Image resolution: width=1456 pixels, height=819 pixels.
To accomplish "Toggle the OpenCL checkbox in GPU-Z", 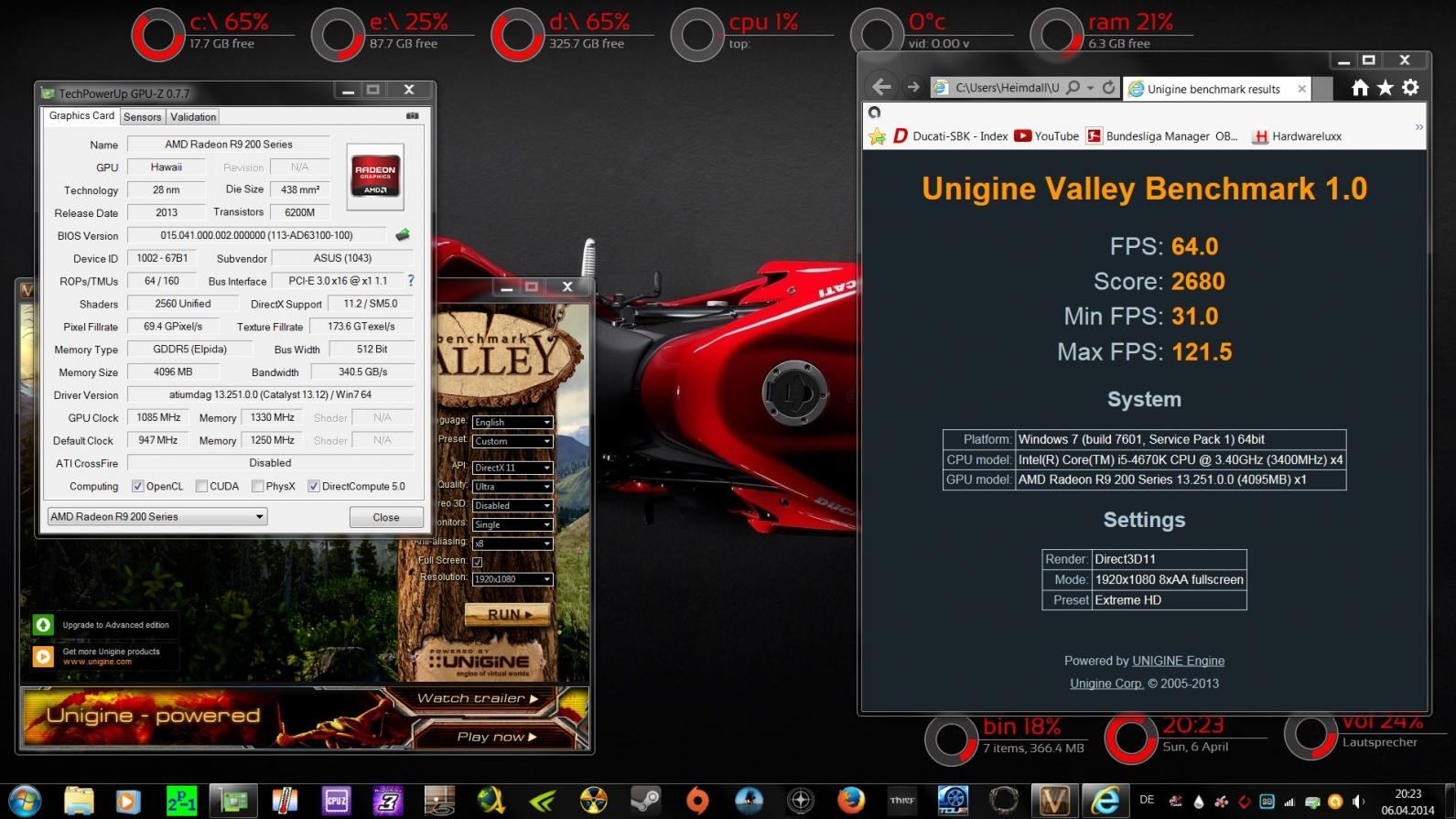I will point(137,486).
